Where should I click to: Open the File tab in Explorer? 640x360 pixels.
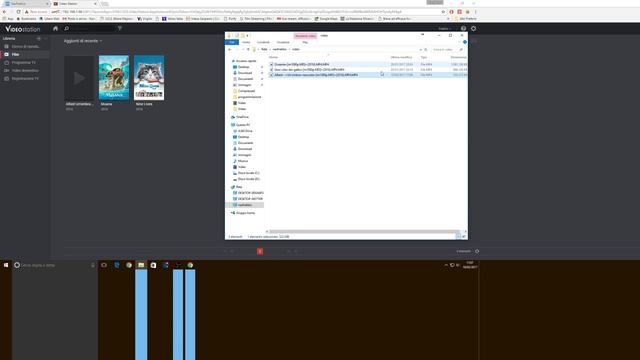pos(232,42)
